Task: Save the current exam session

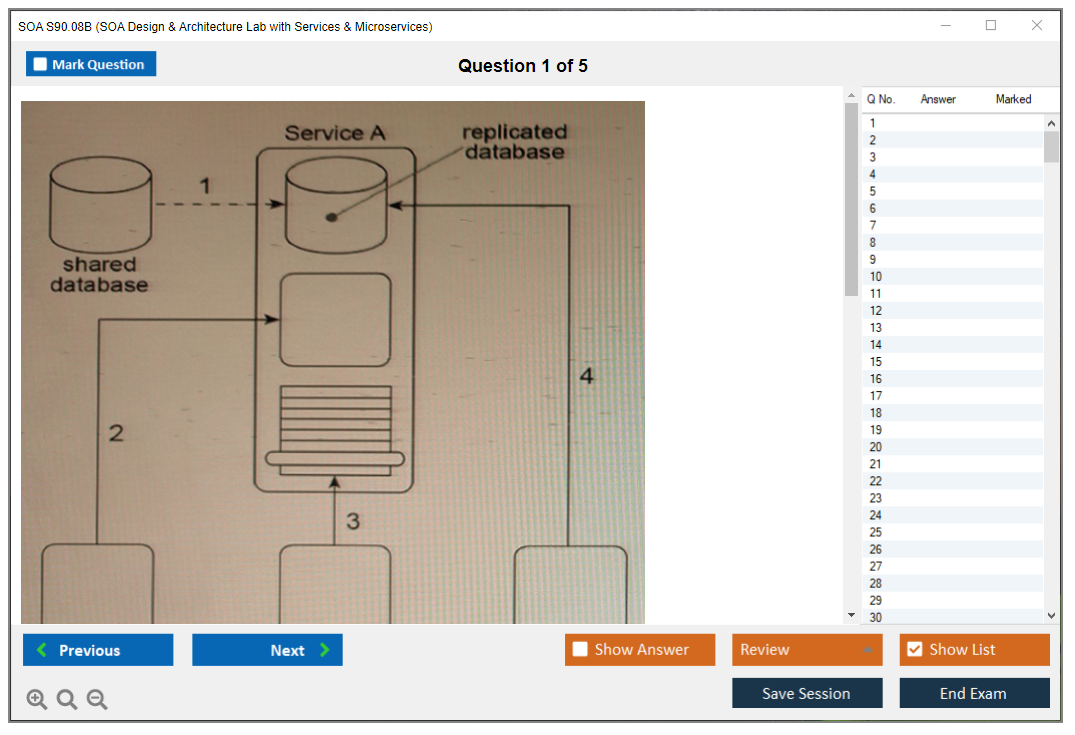Action: pos(806,694)
